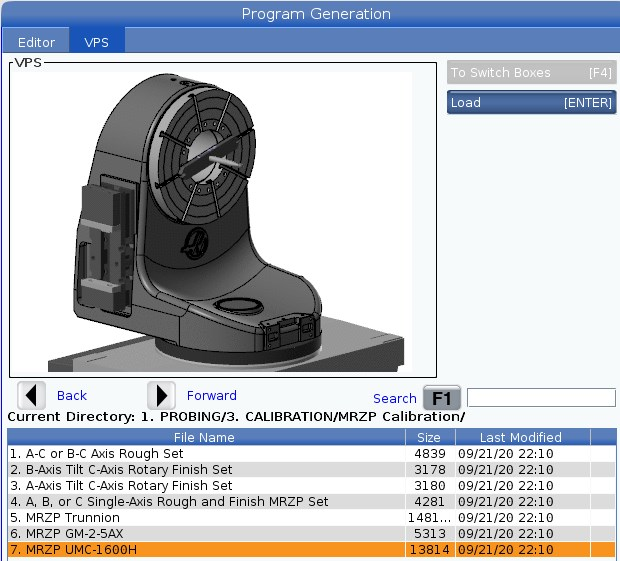The height and width of the screenshot is (561, 620).
Task: Select the '5. MRZP Trunnion' row
Action: (312, 518)
